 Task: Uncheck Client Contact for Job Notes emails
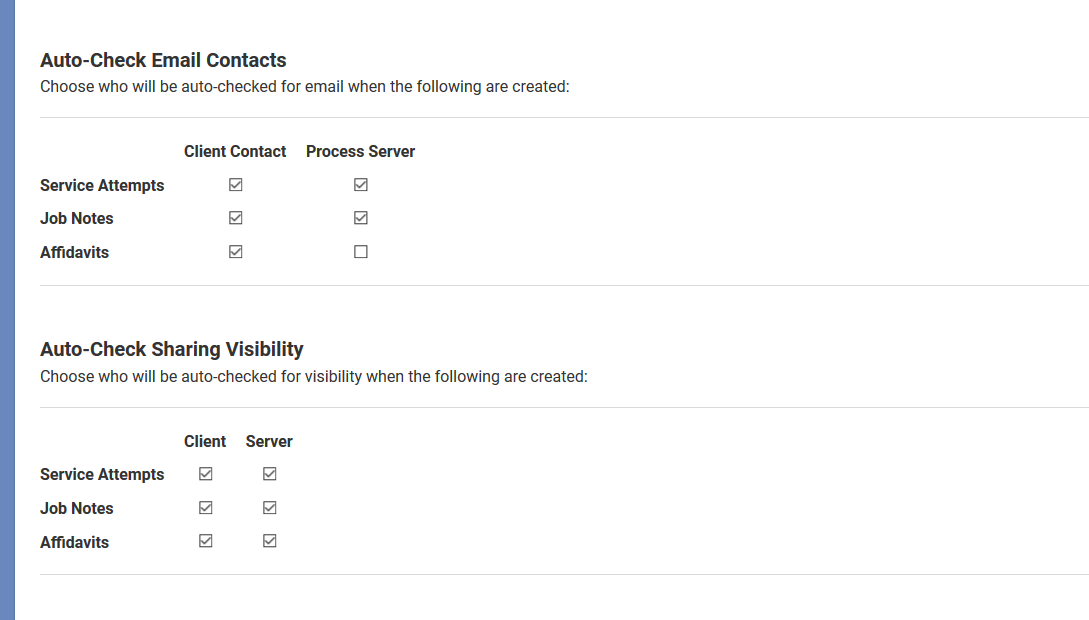point(235,218)
